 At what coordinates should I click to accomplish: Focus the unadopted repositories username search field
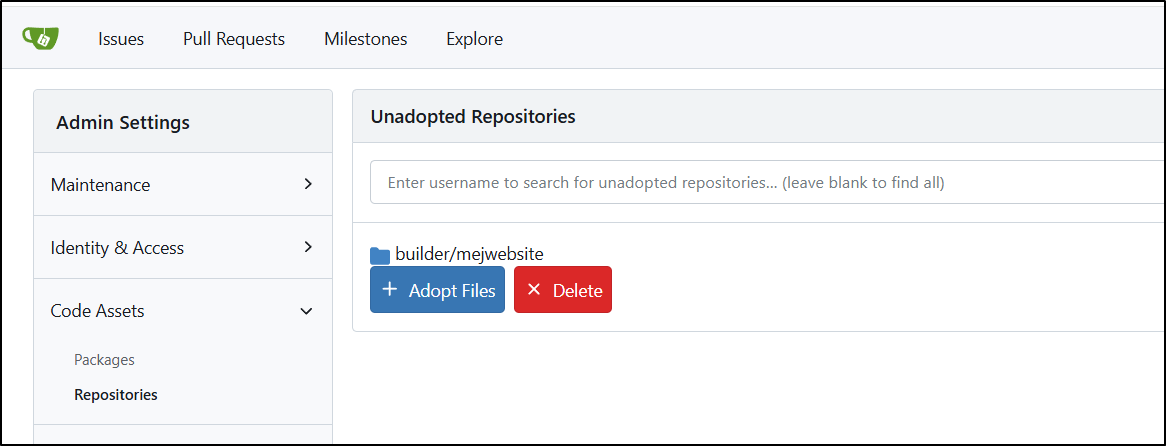[x=767, y=182]
